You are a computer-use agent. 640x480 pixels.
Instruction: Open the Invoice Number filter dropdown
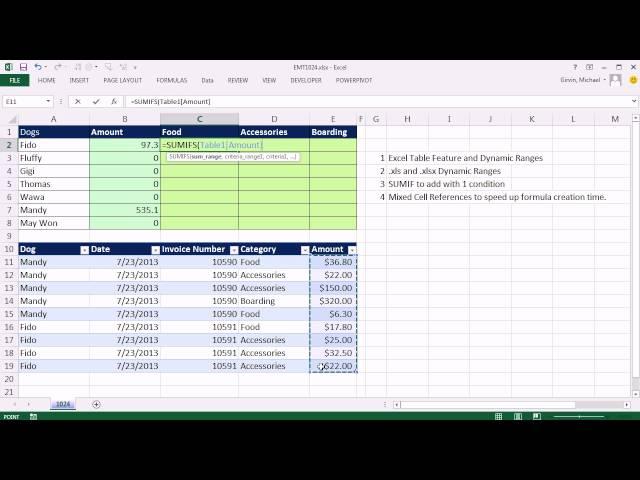point(234,250)
